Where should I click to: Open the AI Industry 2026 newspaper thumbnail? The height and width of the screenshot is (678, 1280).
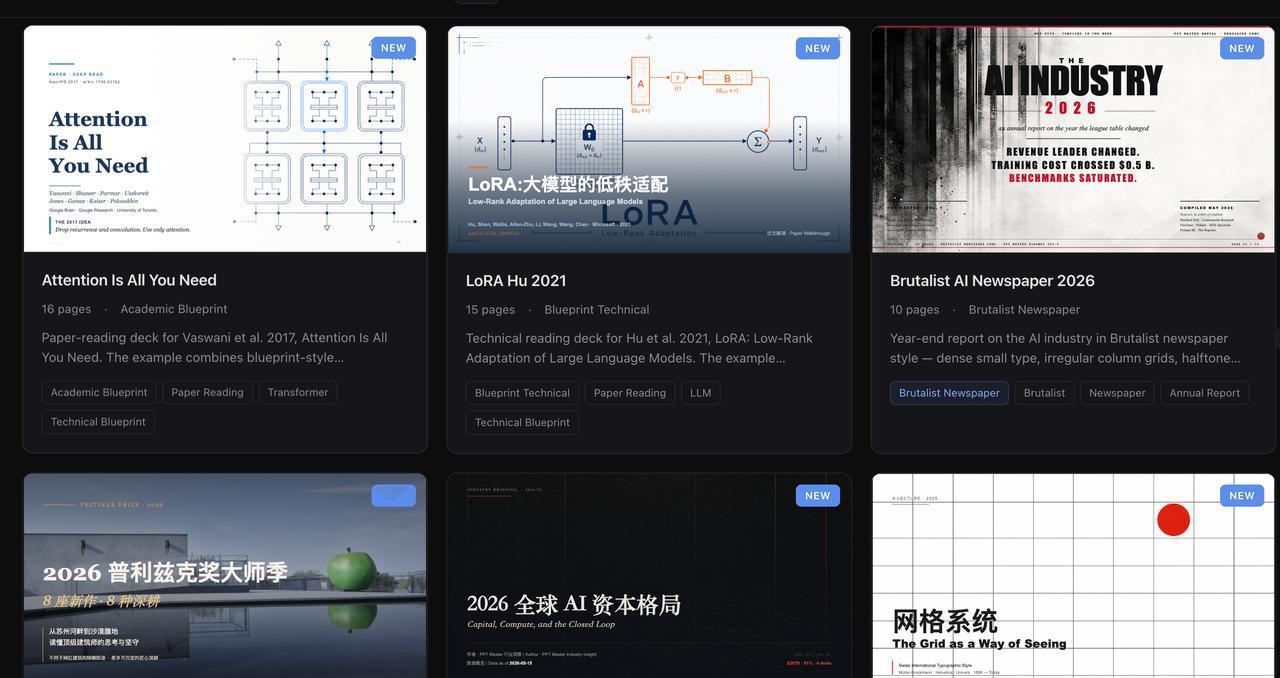coord(1073,139)
